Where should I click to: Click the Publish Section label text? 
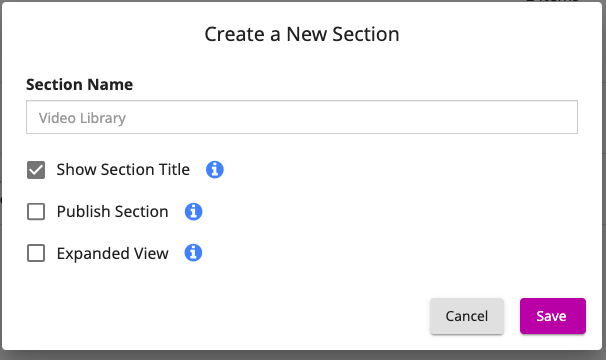[x=112, y=212]
